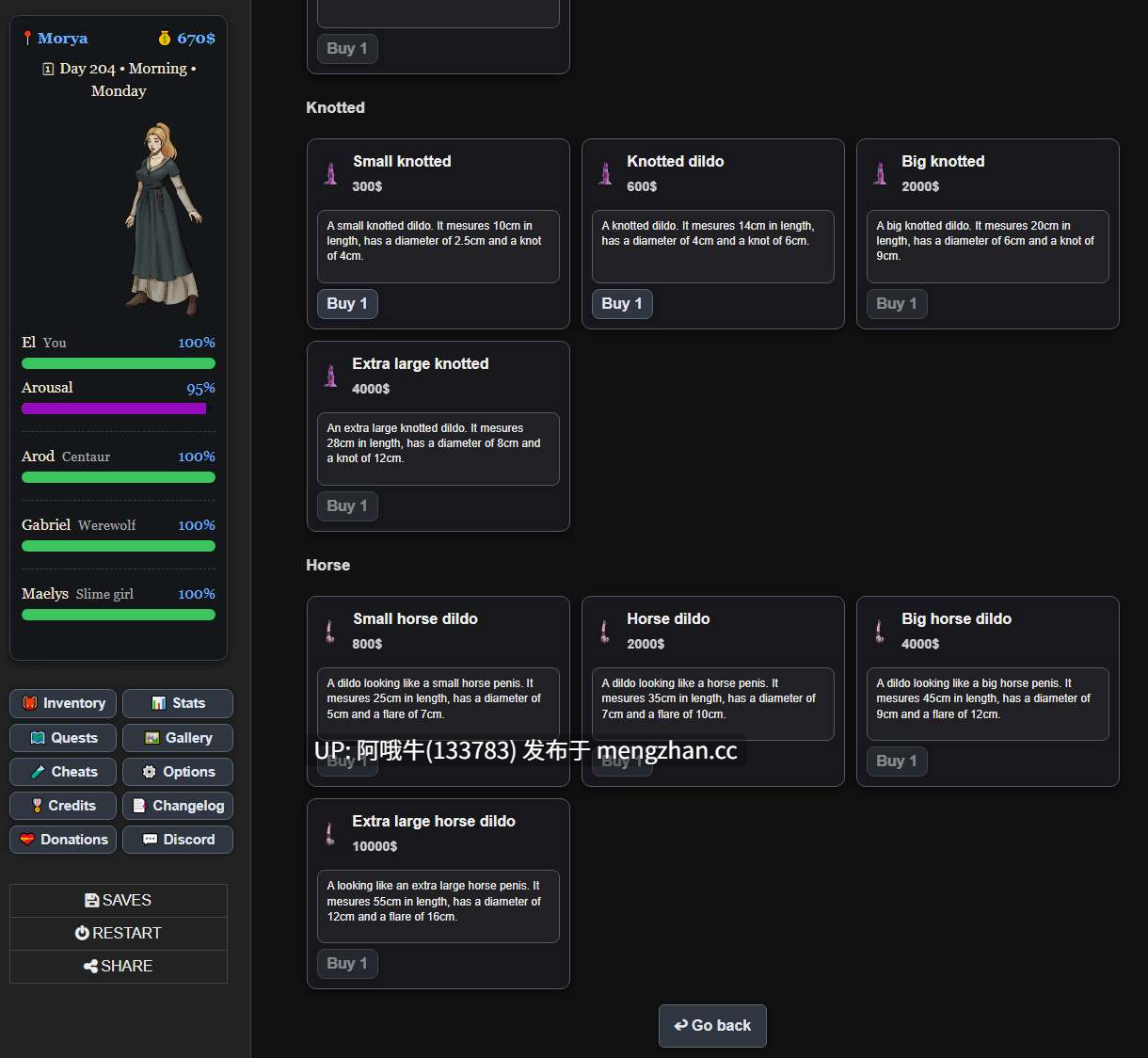This screenshot has height=1058, width=1148.
Task: Open the Discord link
Action: coord(178,840)
